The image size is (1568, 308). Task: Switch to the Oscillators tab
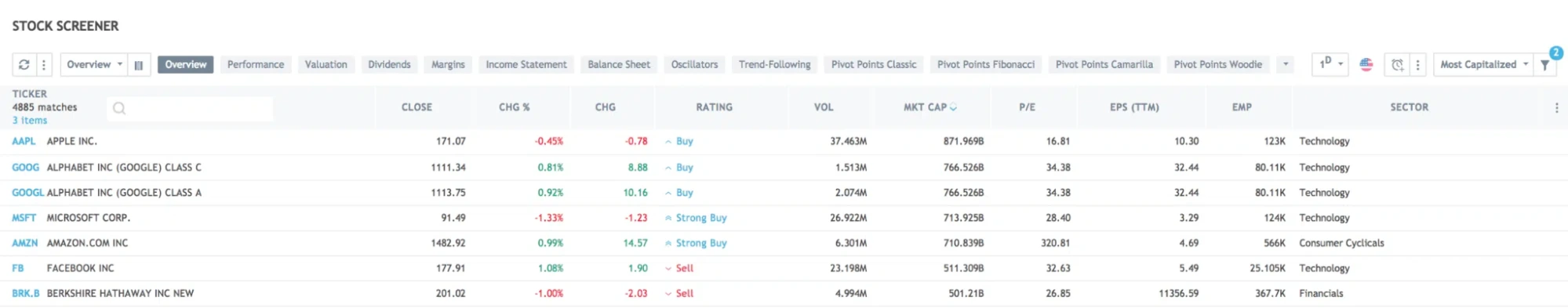[x=695, y=64]
